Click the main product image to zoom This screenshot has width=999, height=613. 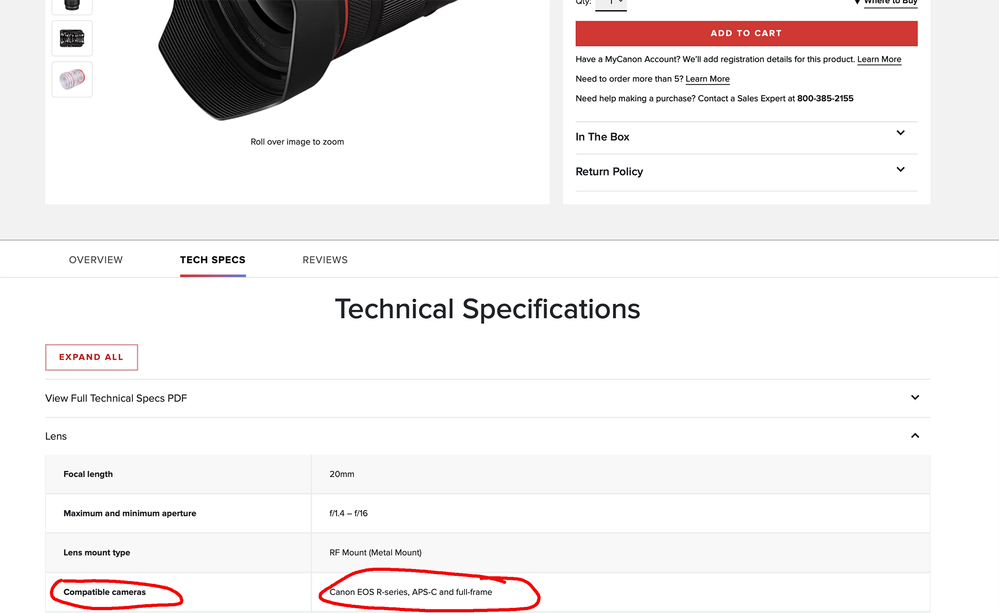point(296,60)
